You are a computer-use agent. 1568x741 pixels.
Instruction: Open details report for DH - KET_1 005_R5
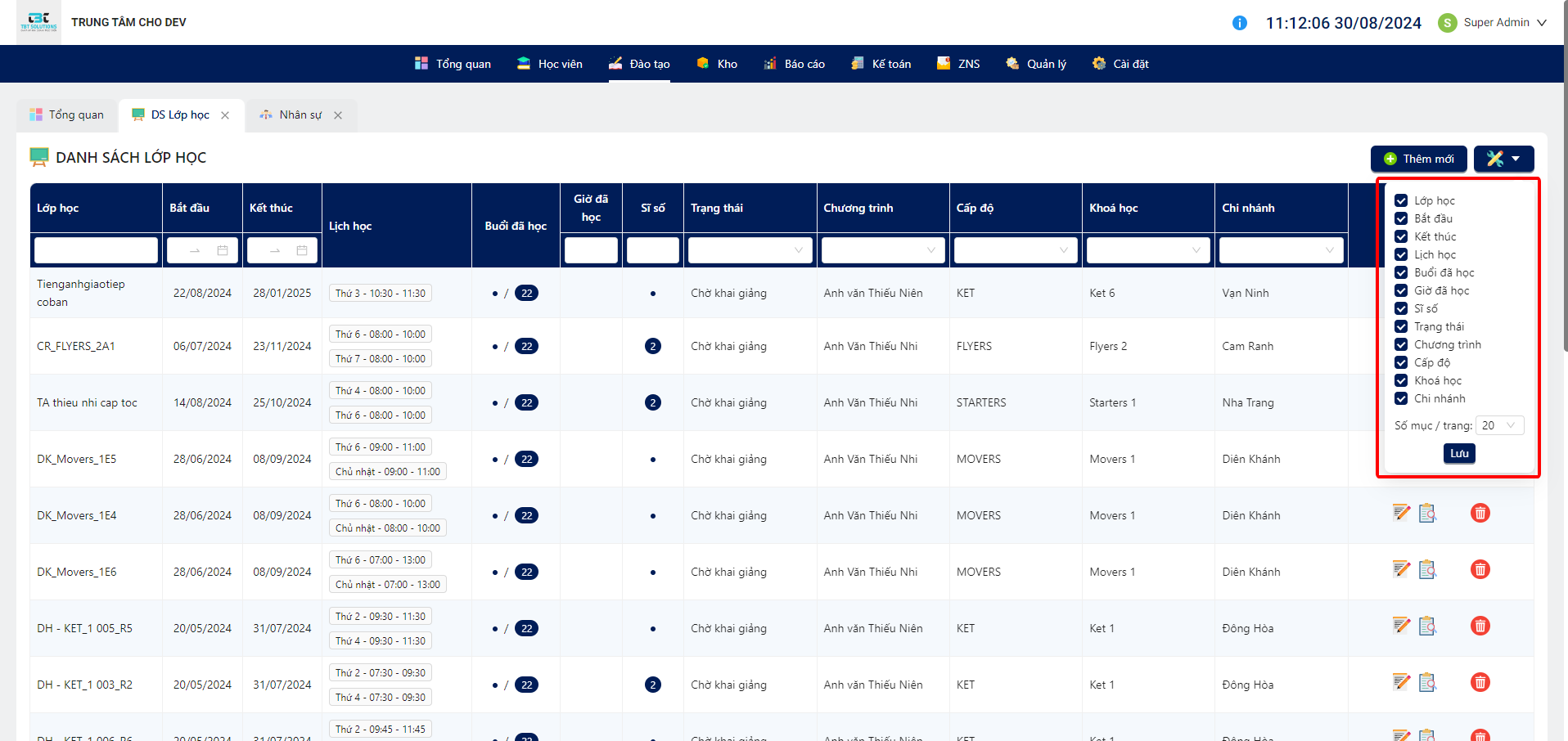tap(1427, 626)
